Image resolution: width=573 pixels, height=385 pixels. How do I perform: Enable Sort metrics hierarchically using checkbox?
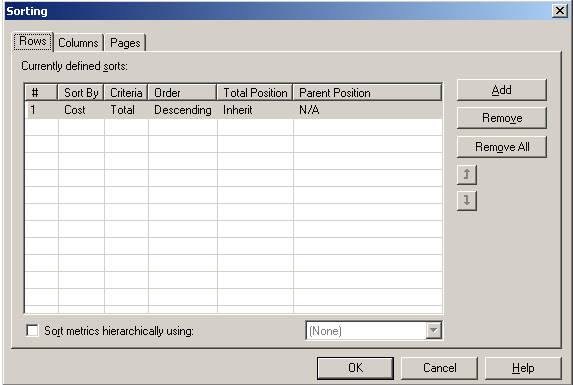[x=32, y=331]
